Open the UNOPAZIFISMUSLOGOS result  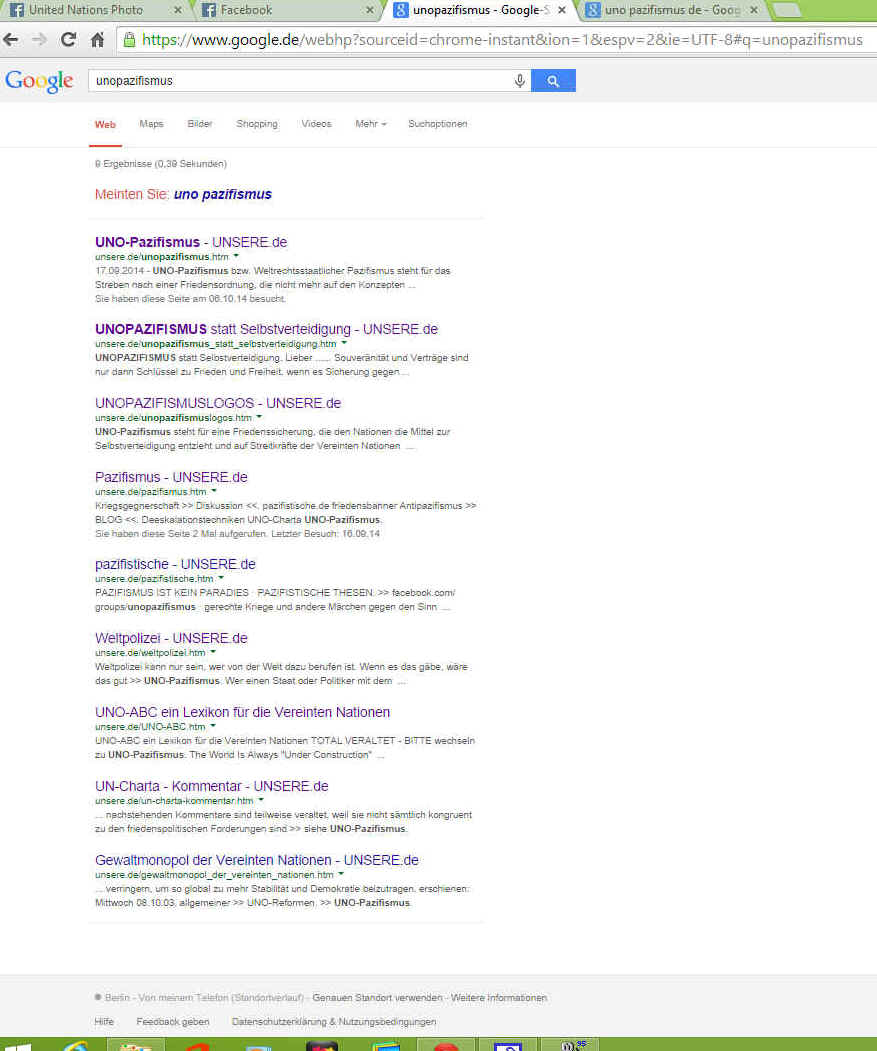tap(218, 403)
